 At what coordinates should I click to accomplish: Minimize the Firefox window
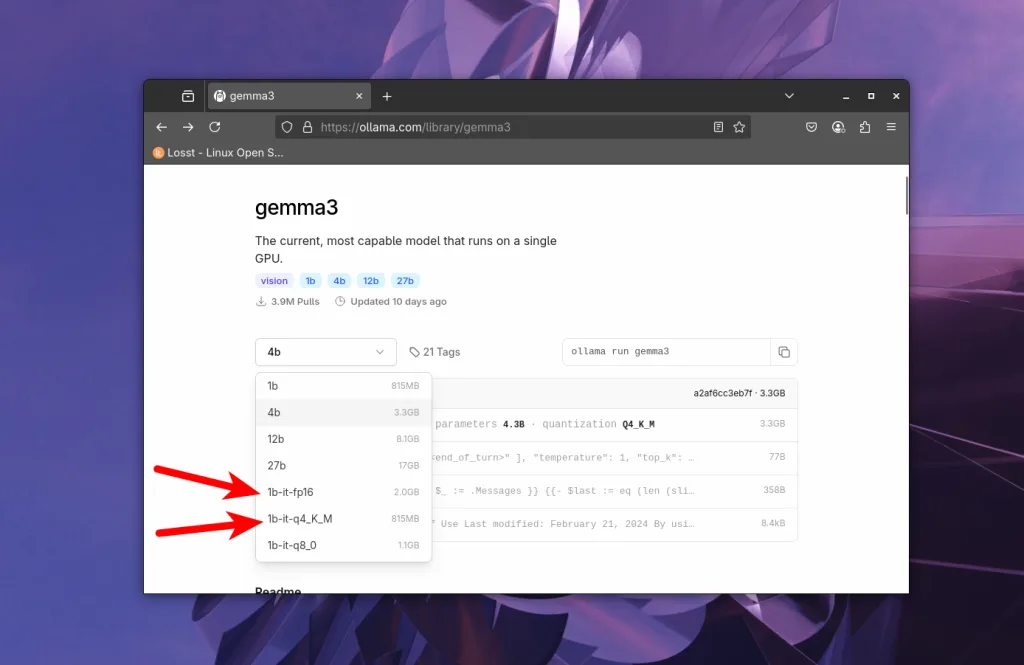tap(846, 97)
